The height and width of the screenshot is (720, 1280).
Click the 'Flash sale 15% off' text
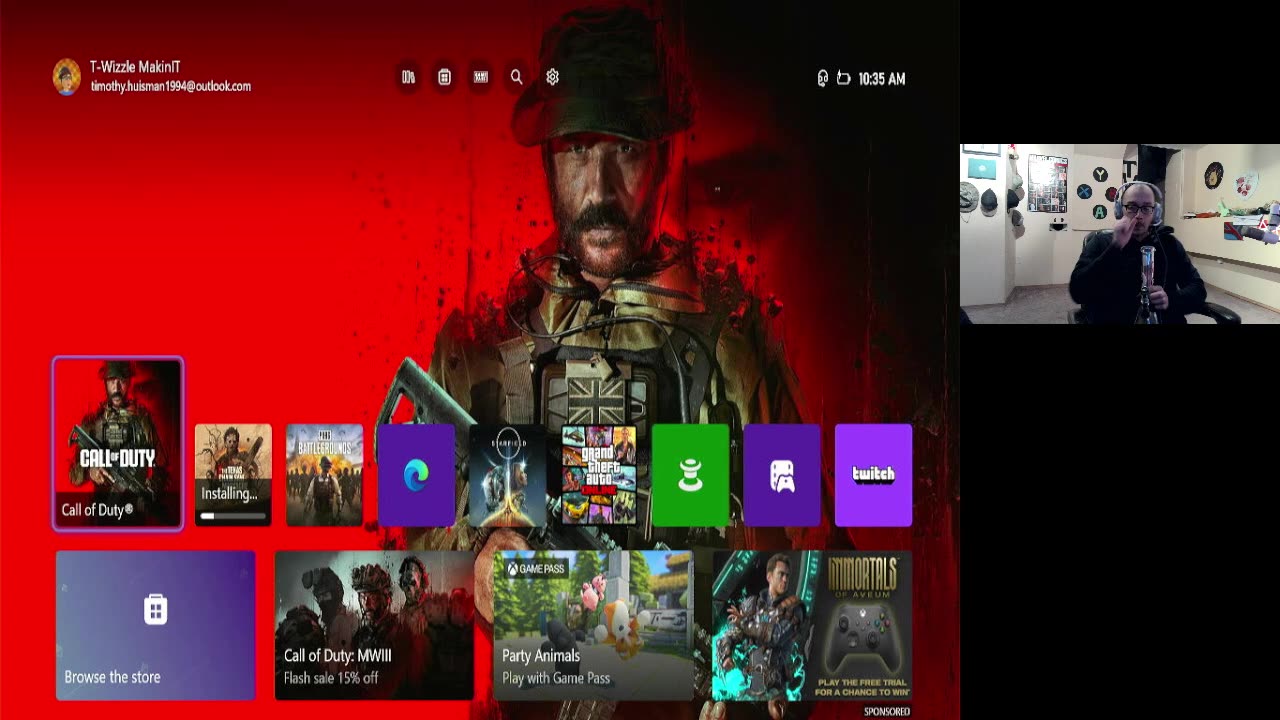(x=331, y=678)
